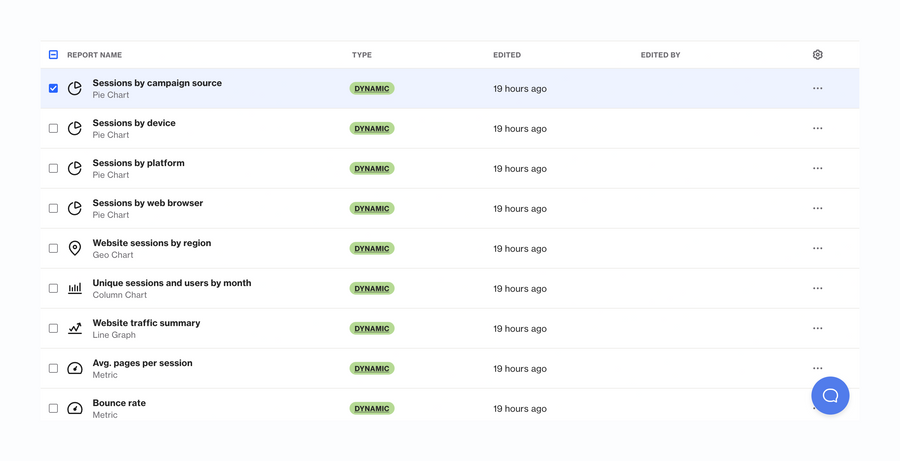
Task: Open the Website sessions by region report
Action: [152, 243]
